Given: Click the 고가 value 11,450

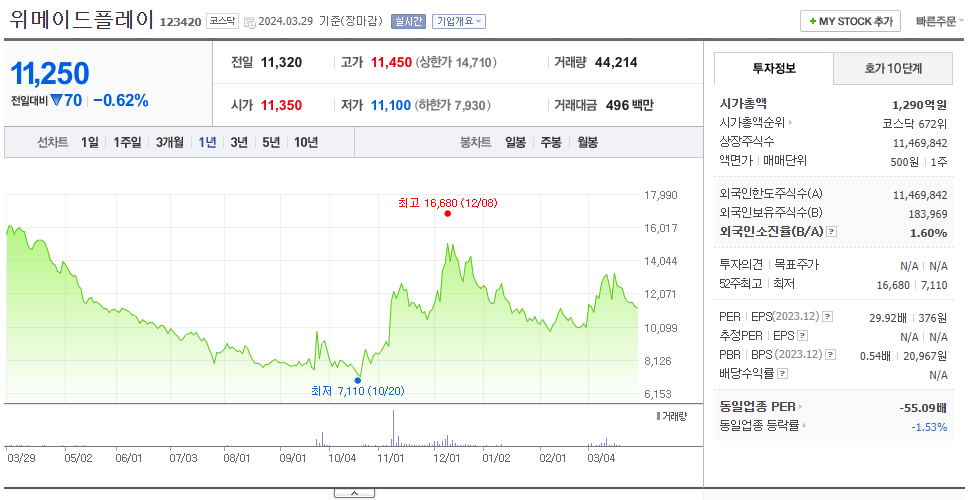Looking at the screenshot, I should coord(391,62).
